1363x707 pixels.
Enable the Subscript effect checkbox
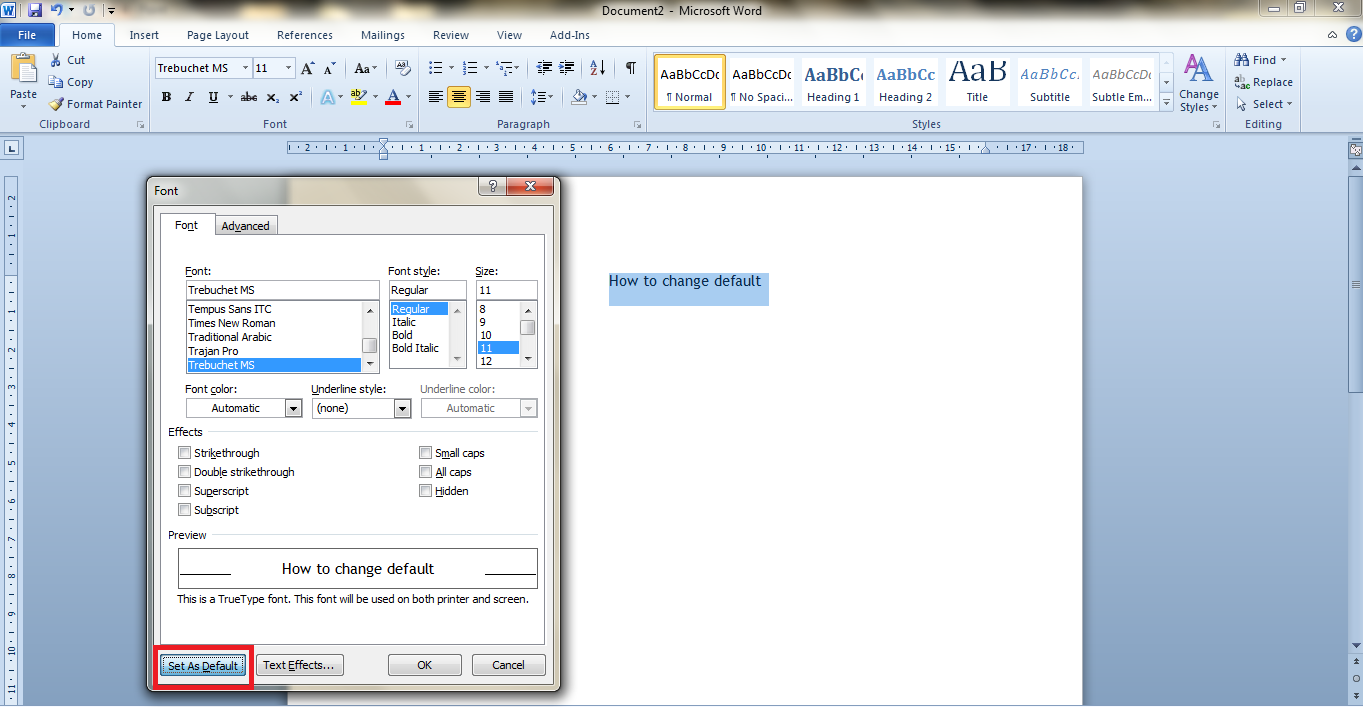[184, 510]
